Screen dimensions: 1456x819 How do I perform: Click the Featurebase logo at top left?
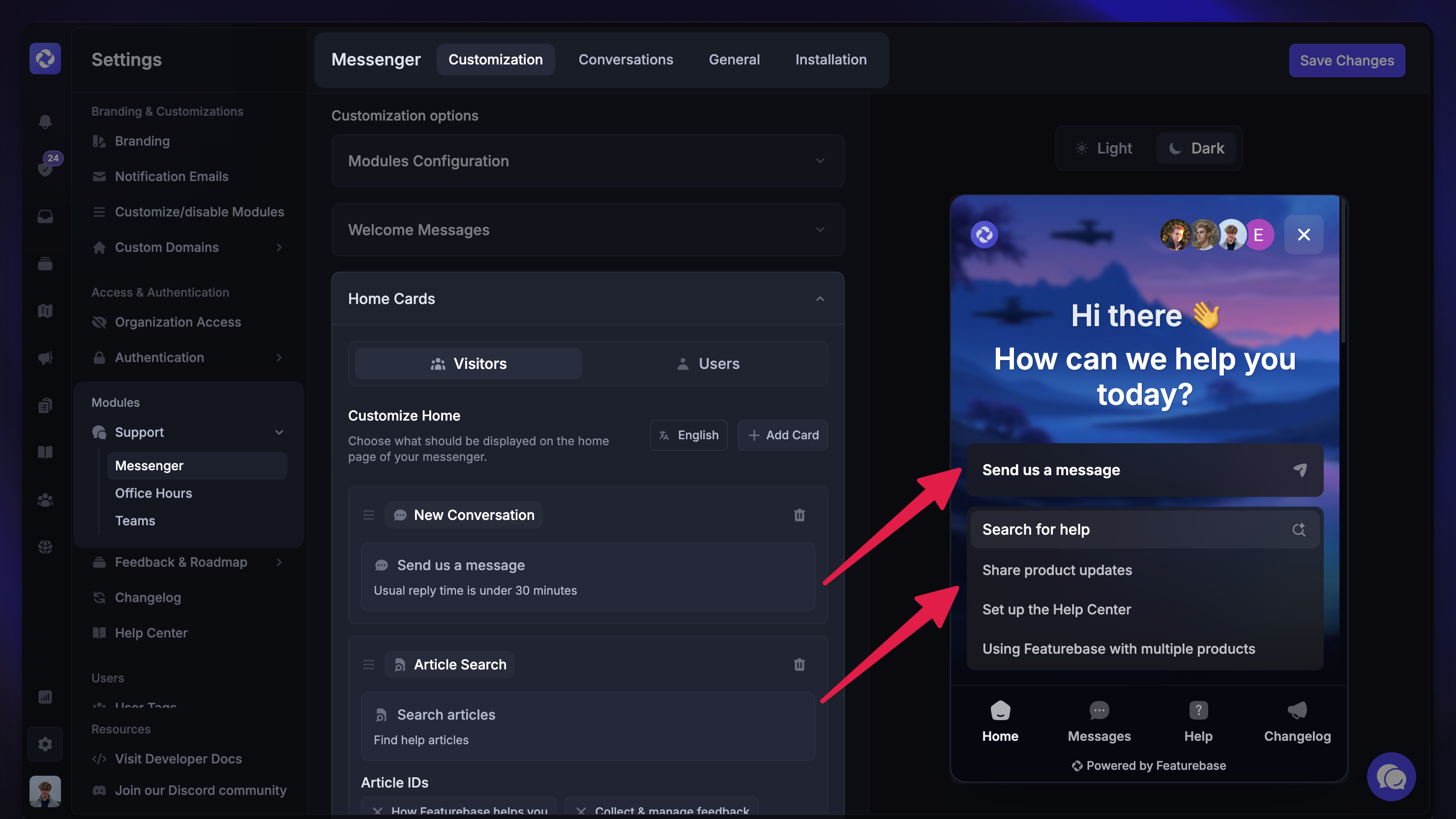coord(45,59)
